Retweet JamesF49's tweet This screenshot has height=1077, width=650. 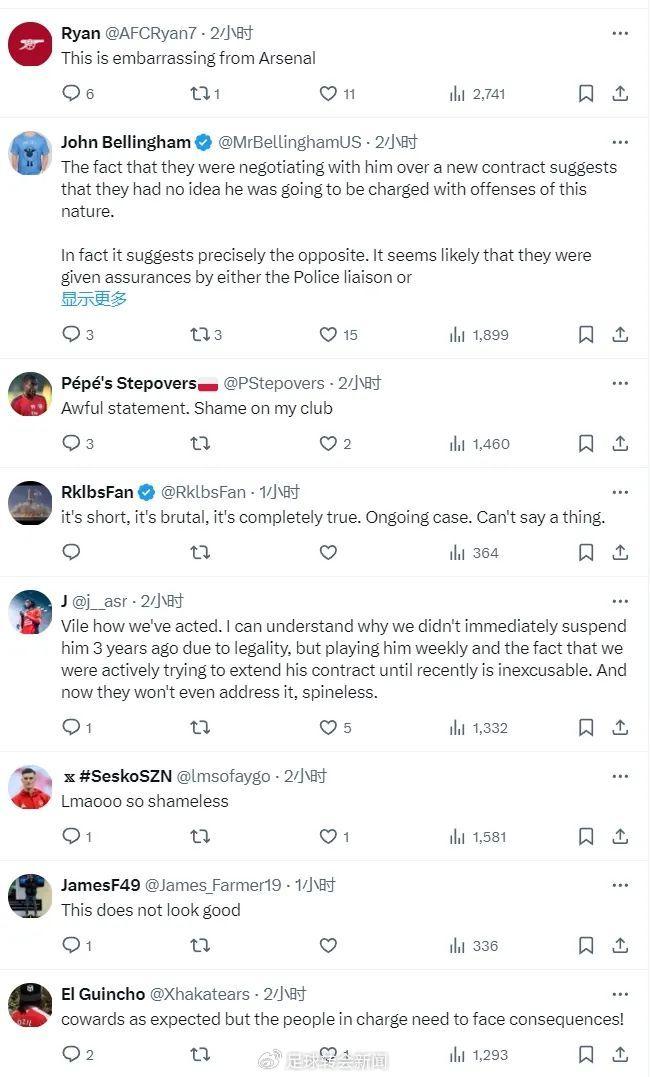tap(200, 945)
